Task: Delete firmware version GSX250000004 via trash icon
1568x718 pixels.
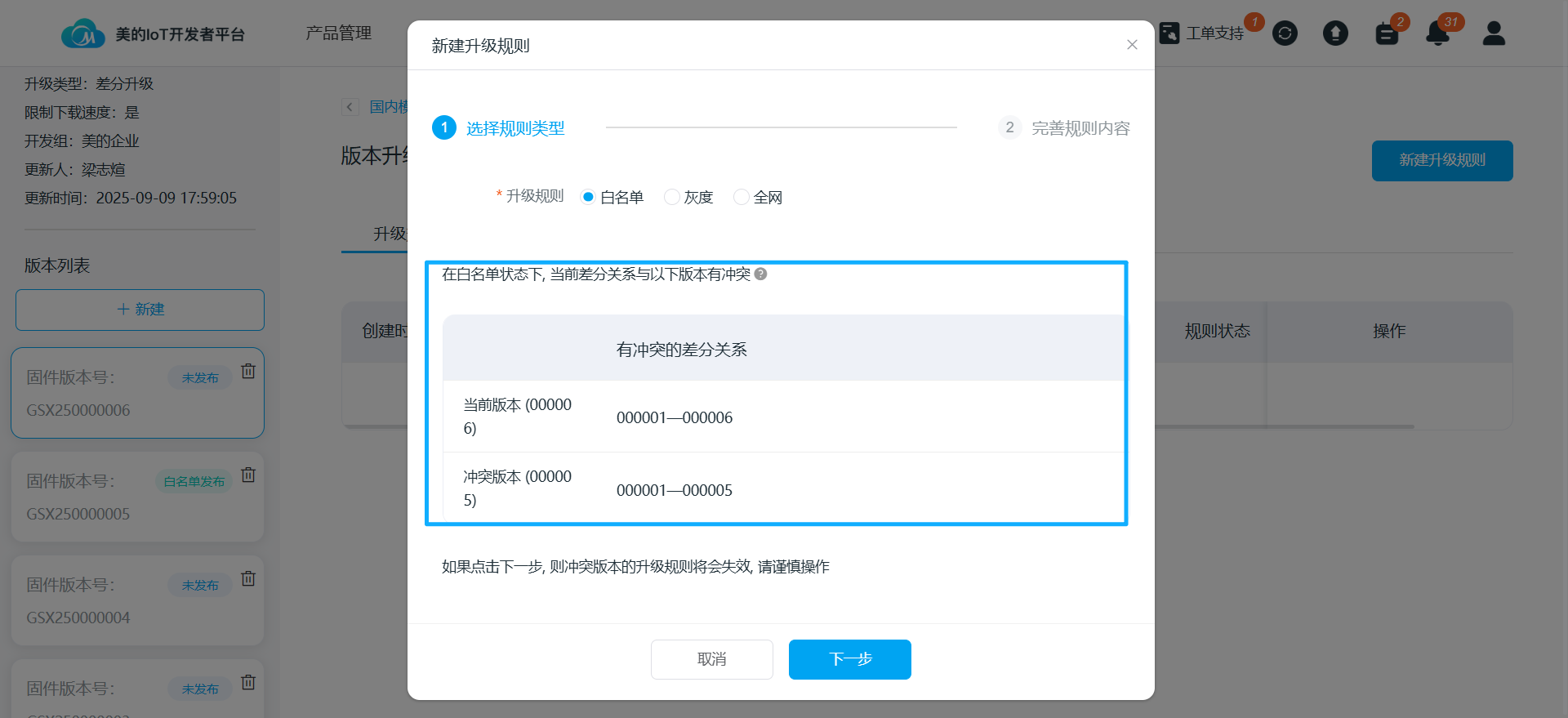Action: tap(248, 579)
